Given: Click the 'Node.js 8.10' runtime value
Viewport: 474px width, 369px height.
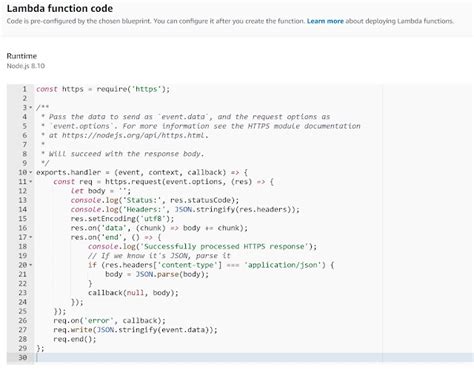Looking at the screenshot, I should coord(26,66).
